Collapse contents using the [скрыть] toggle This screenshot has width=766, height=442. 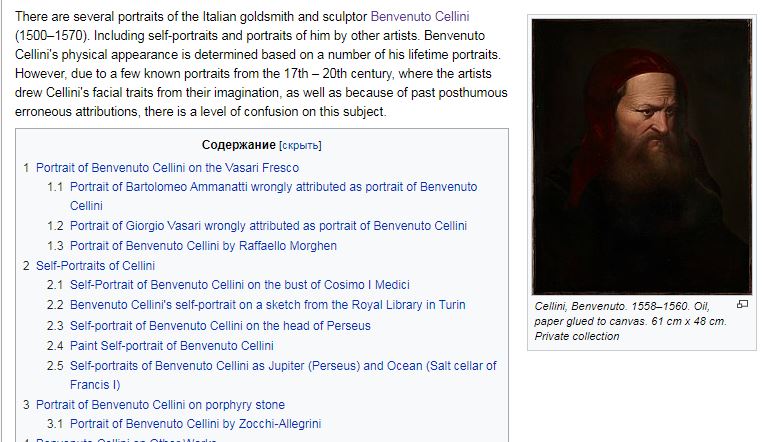[x=300, y=146]
